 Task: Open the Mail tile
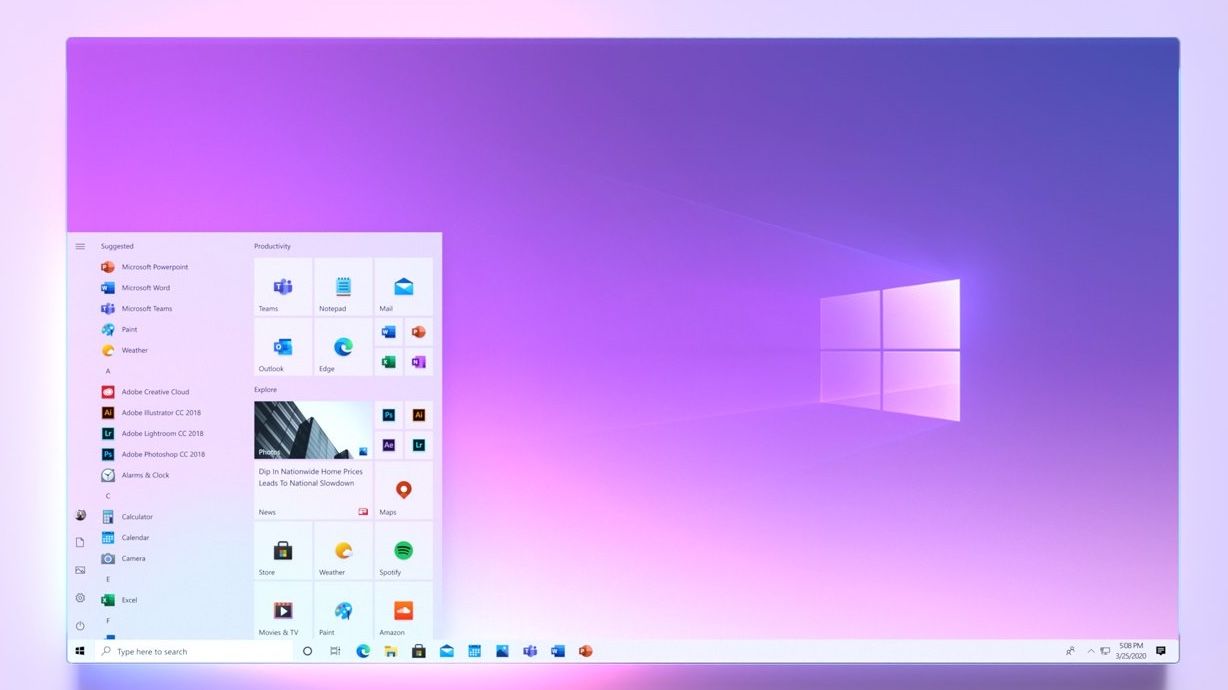click(402, 287)
